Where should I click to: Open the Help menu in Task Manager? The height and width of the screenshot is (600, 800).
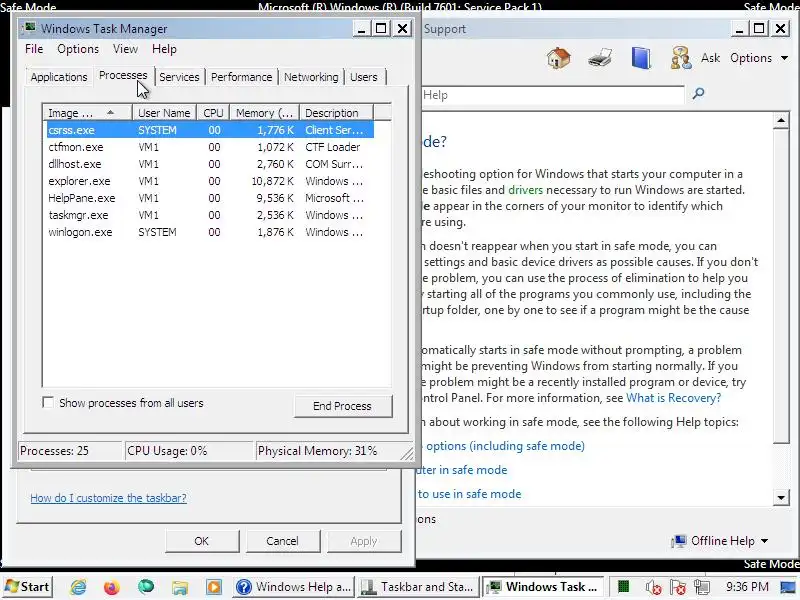(164, 49)
